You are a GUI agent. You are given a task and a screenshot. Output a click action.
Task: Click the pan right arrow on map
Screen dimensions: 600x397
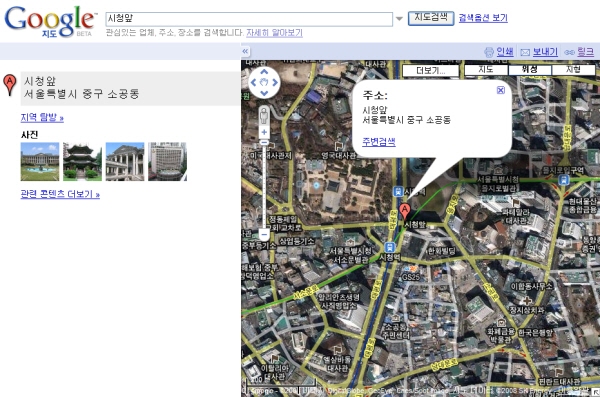tap(275, 82)
